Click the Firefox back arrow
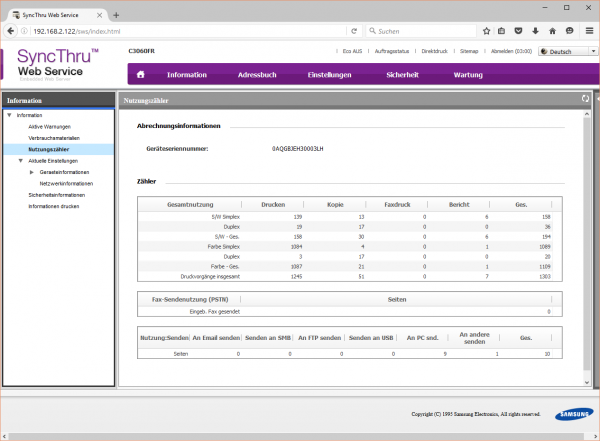 click(9, 31)
